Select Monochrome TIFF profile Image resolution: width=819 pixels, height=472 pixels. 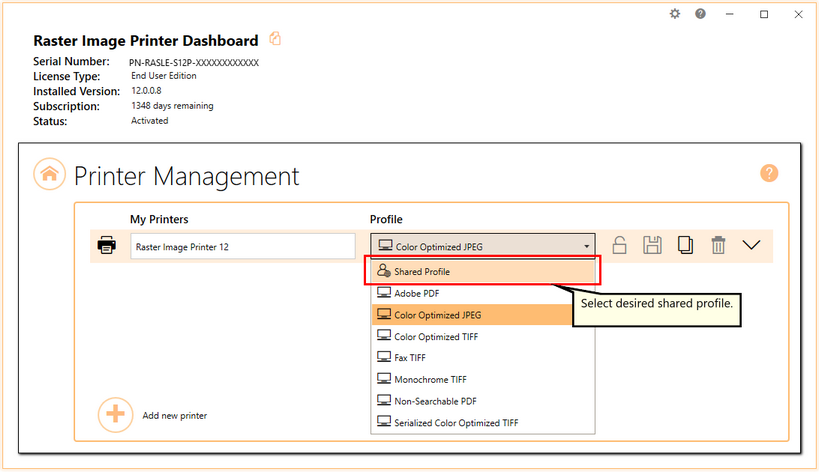tap(483, 379)
